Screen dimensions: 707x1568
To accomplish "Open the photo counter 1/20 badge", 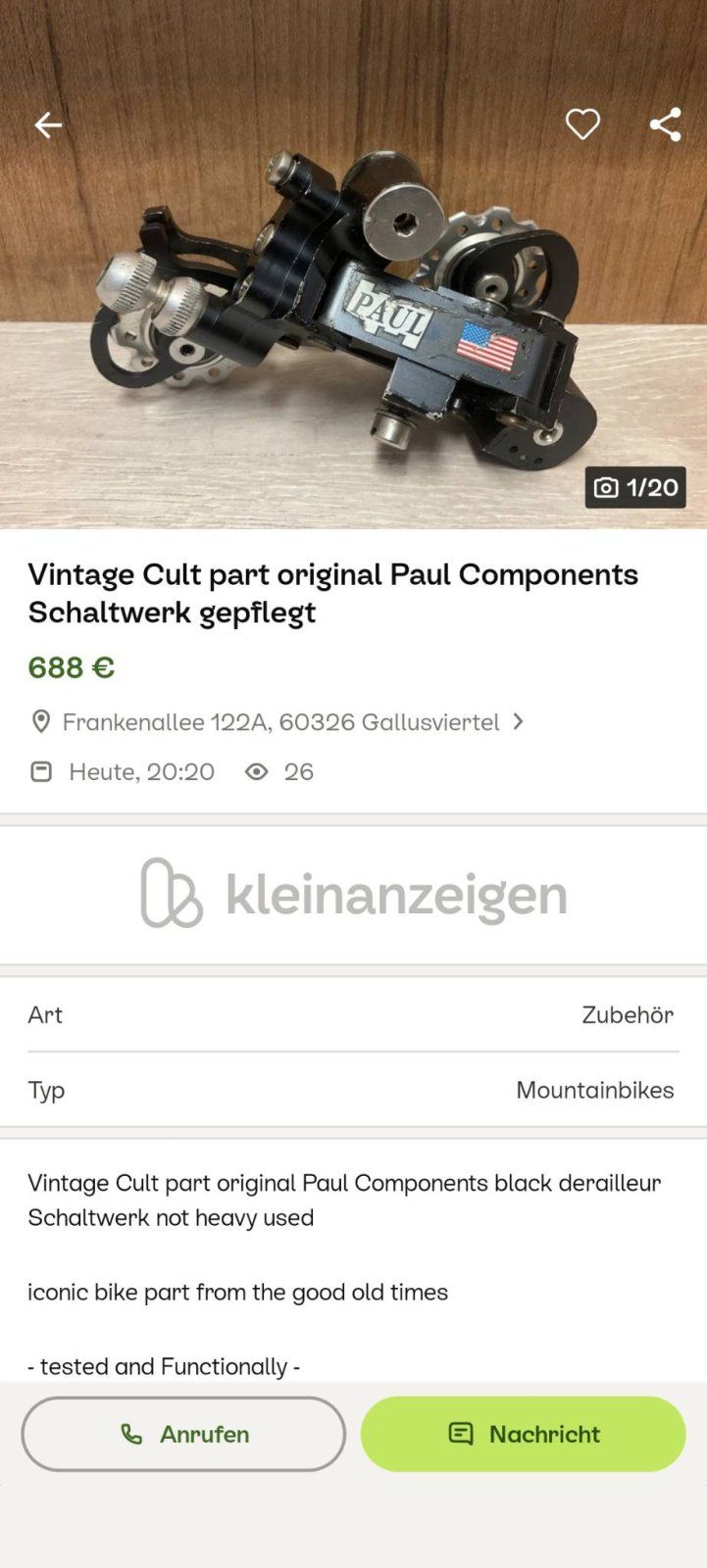I will coord(635,487).
